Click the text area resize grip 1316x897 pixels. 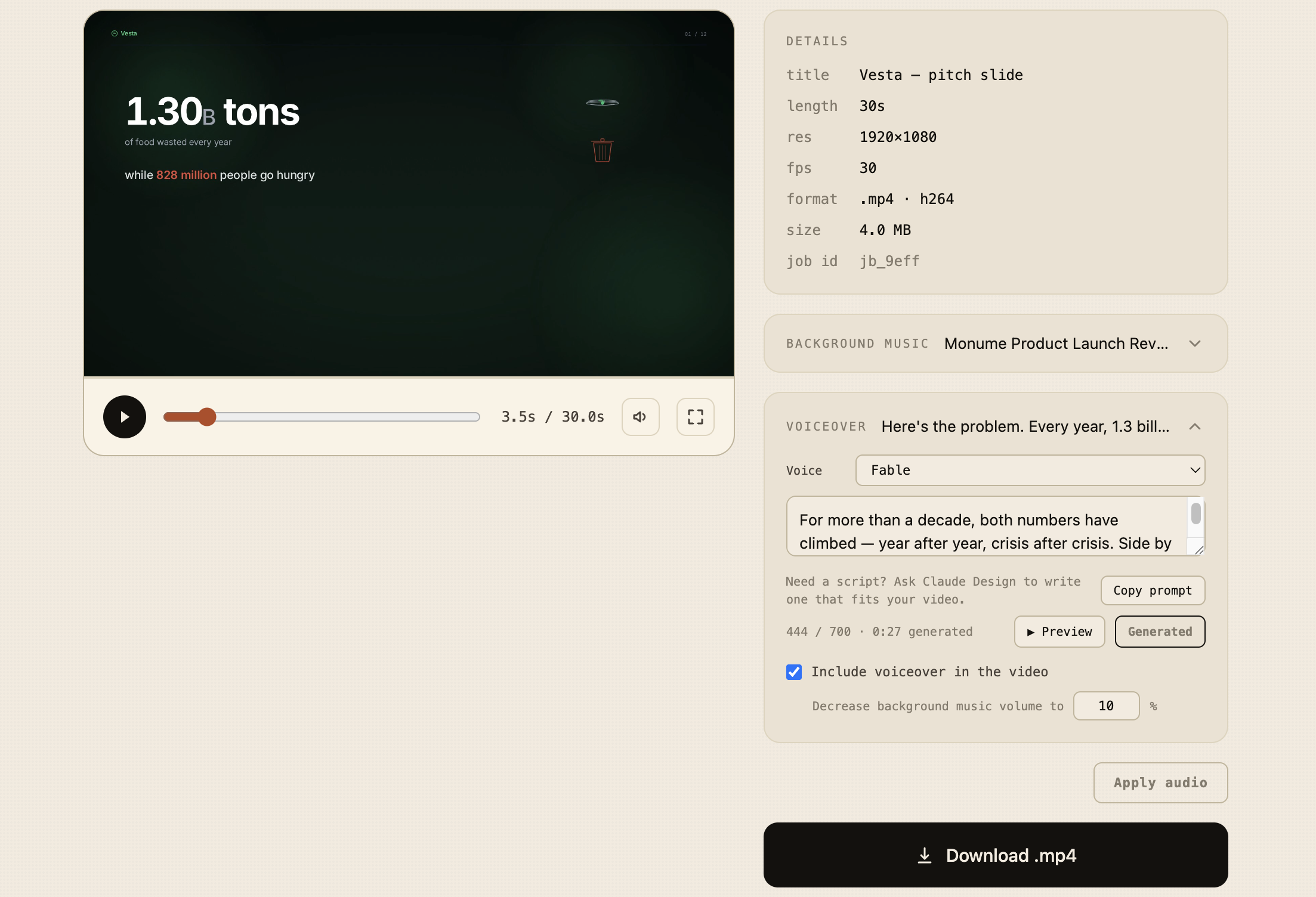pyautogui.click(x=1198, y=550)
